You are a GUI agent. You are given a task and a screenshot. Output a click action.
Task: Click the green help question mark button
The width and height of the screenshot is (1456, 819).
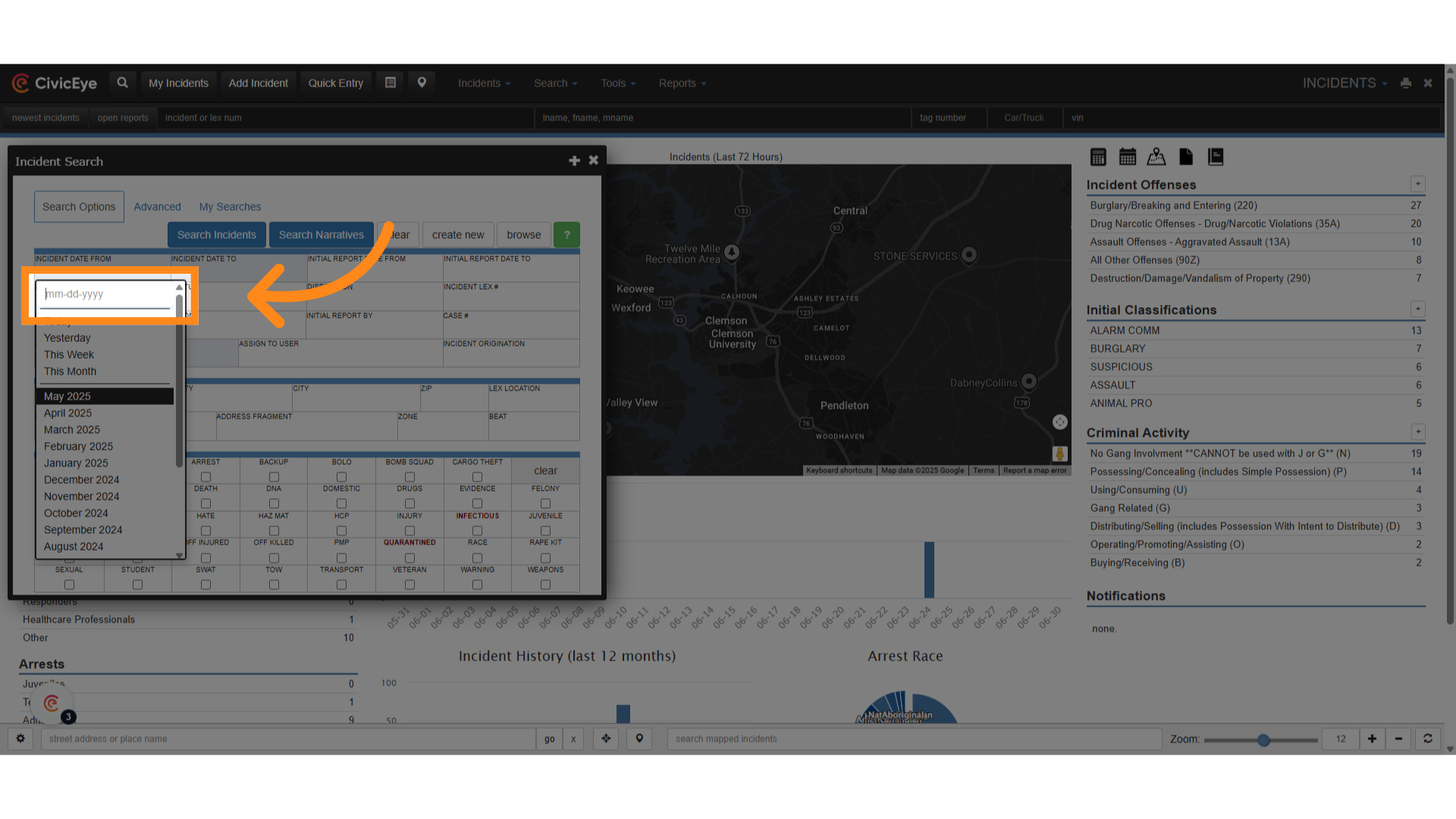(x=566, y=235)
